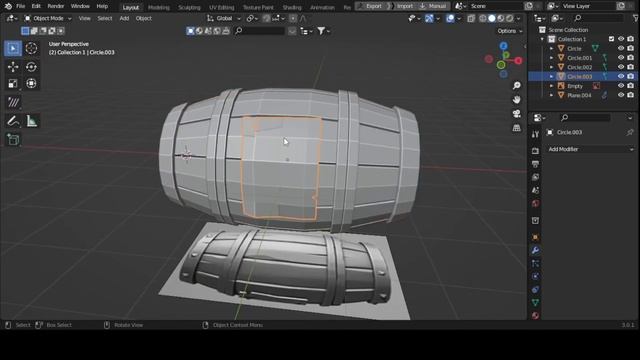Open the Modifier properties wrench tab
The width and height of the screenshot is (640, 360).
[536, 250]
